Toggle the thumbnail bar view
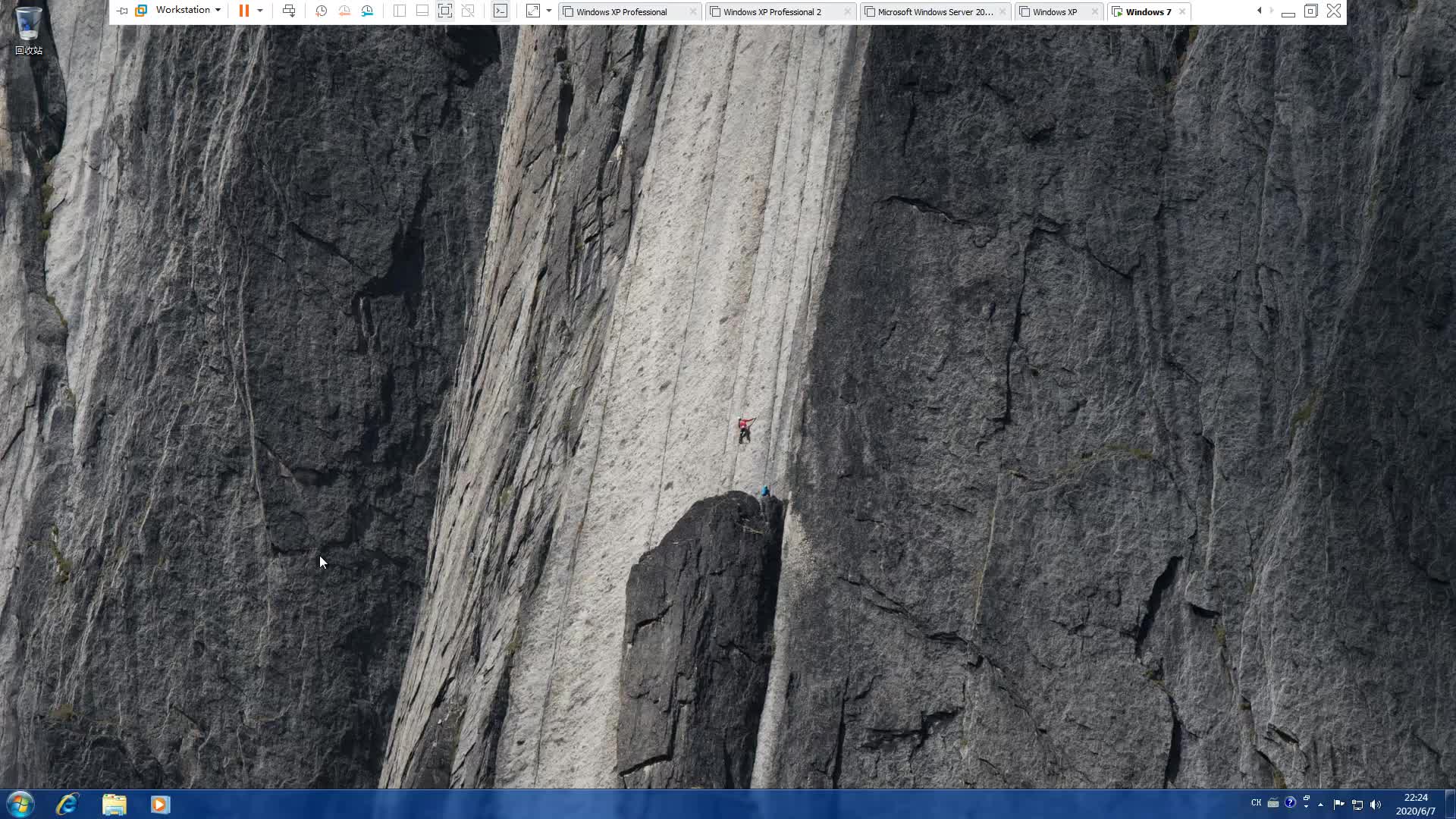Image resolution: width=1456 pixels, height=819 pixels. pyautogui.click(x=422, y=11)
